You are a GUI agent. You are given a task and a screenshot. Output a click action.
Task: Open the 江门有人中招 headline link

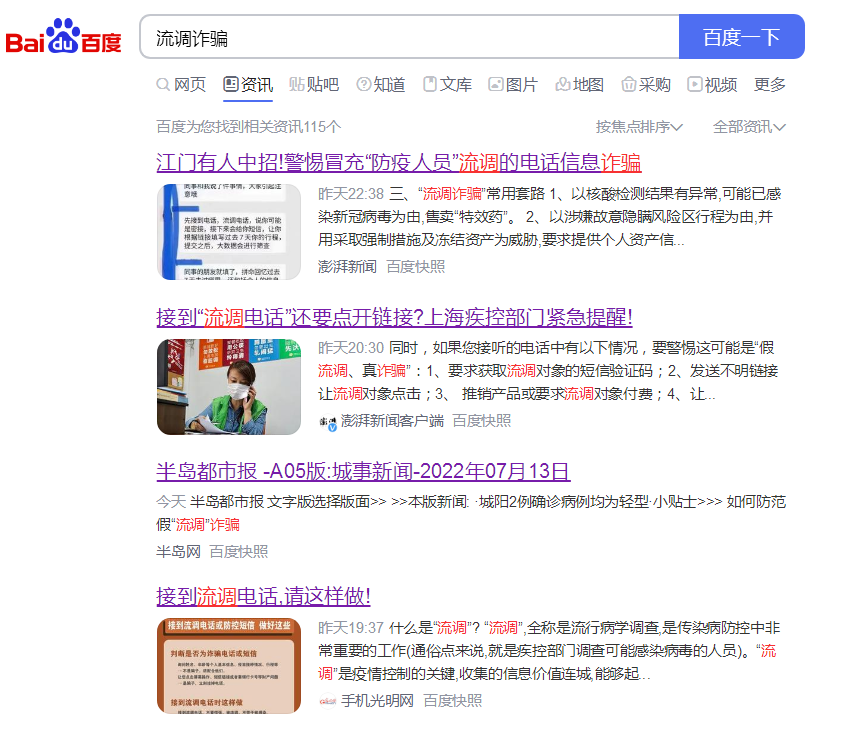pyautogui.click(x=398, y=163)
